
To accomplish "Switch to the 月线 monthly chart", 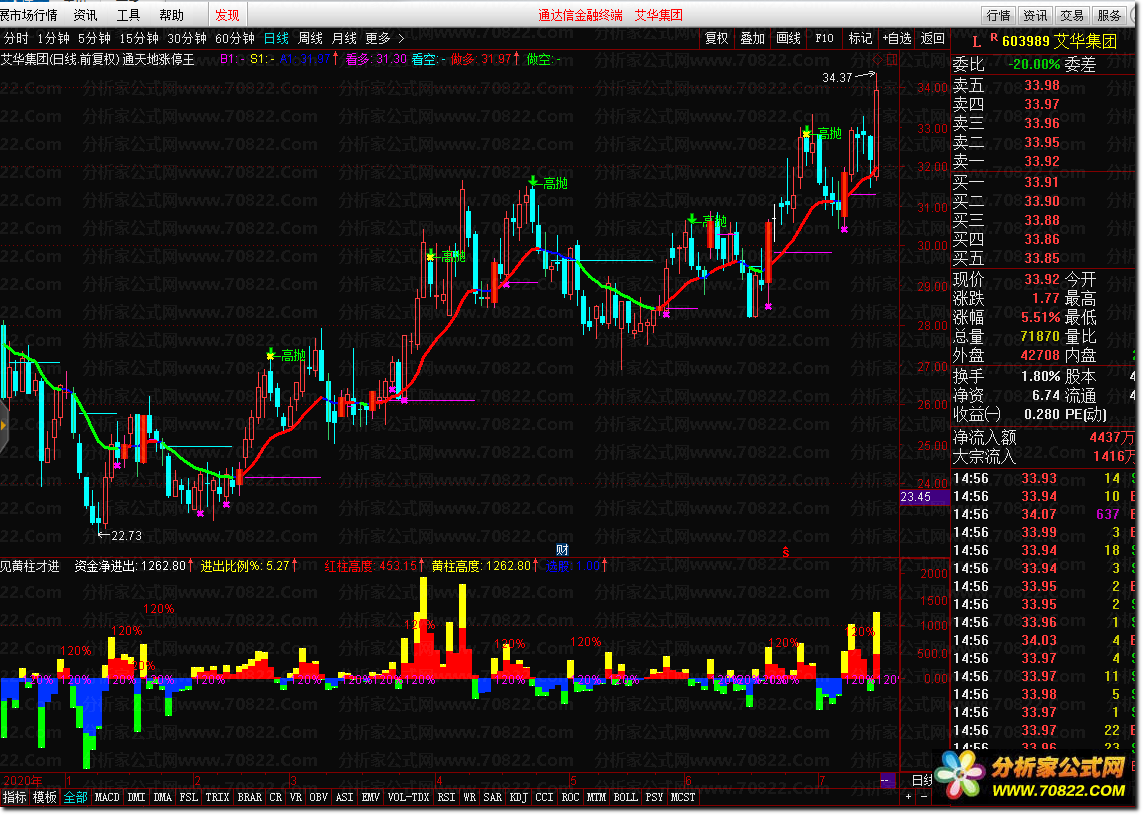I will coord(344,38).
